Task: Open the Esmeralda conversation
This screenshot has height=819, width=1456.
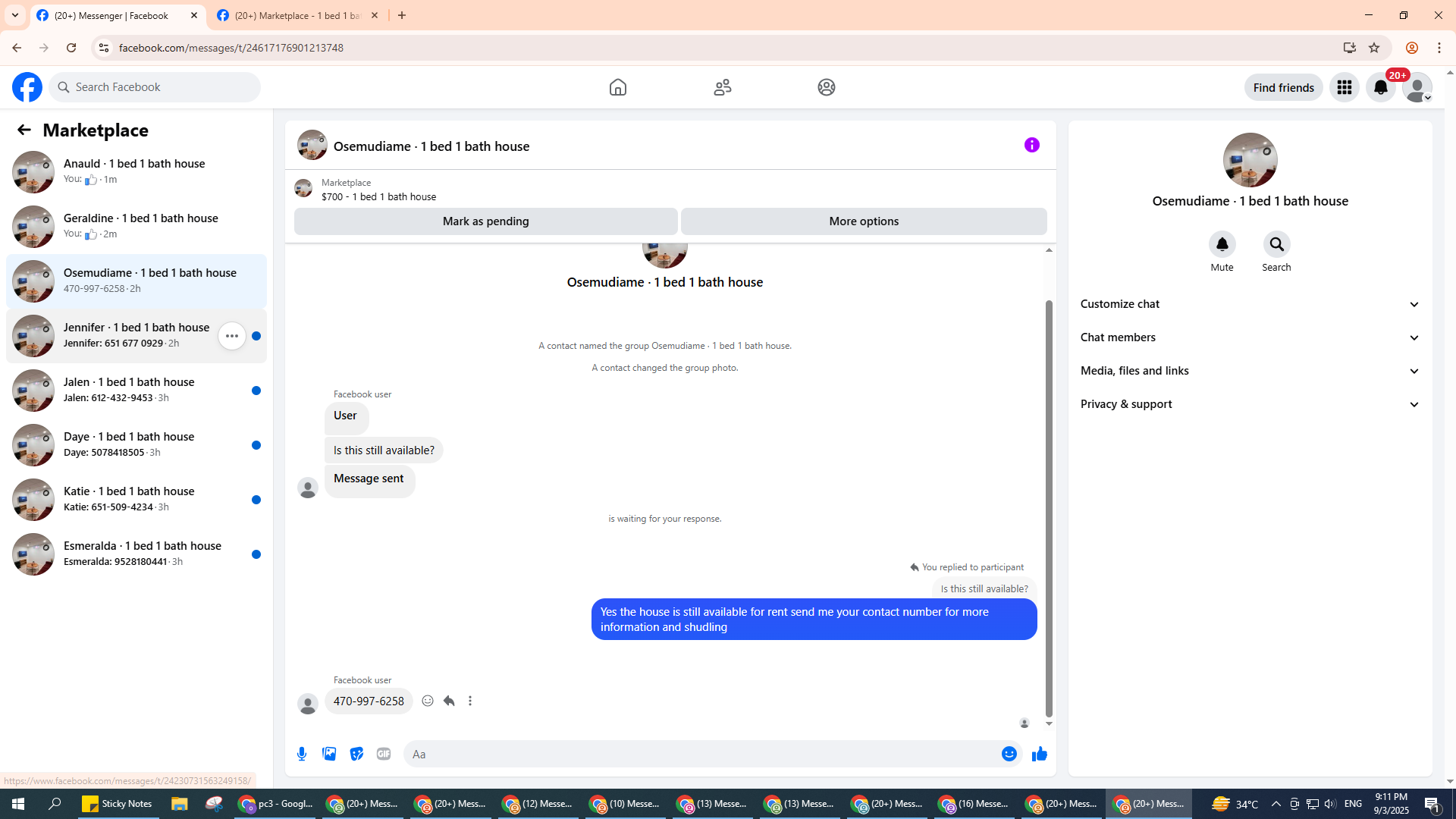Action: [136, 554]
